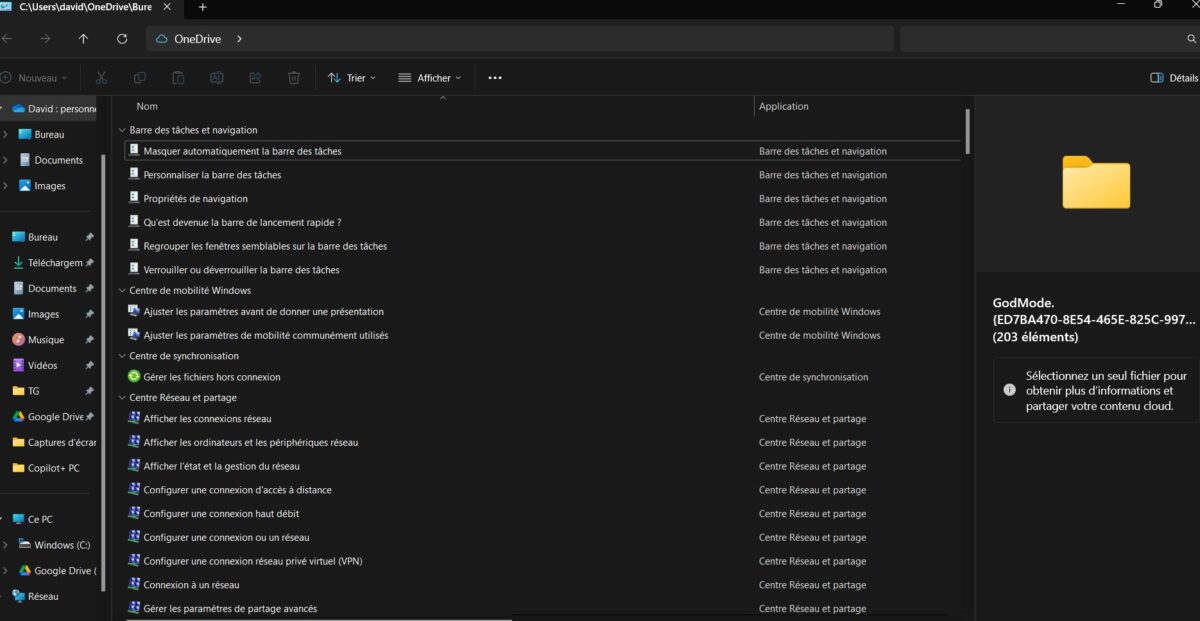This screenshot has height=621, width=1200.
Task: Open the Afficher view dropdown
Action: click(x=430, y=77)
